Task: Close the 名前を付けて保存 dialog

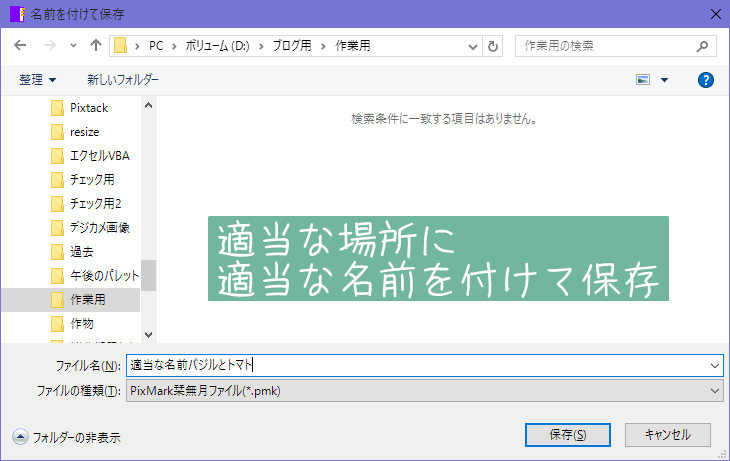Action: click(x=716, y=14)
